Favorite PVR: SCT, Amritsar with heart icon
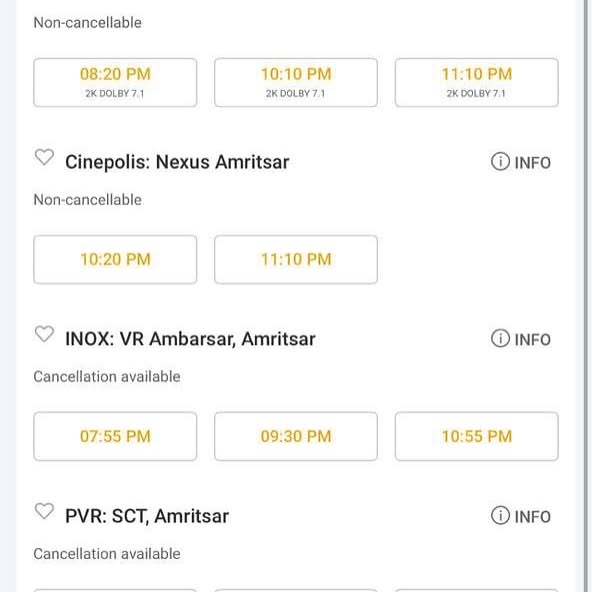The height and width of the screenshot is (592, 592). coord(44,511)
